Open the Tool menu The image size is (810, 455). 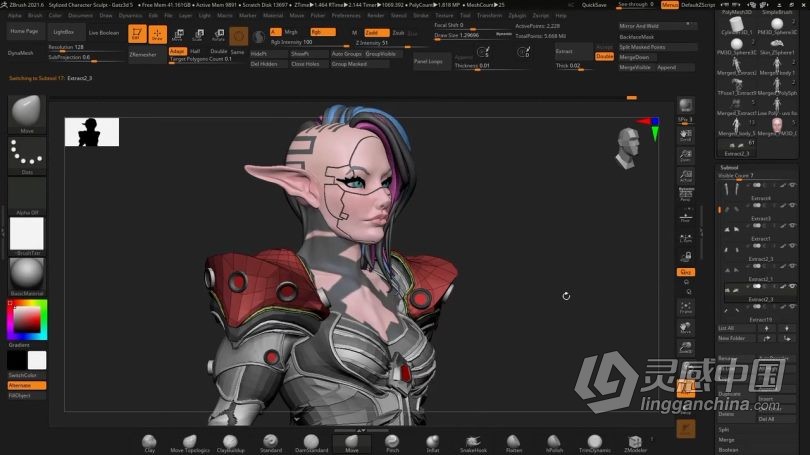(x=465, y=15)
